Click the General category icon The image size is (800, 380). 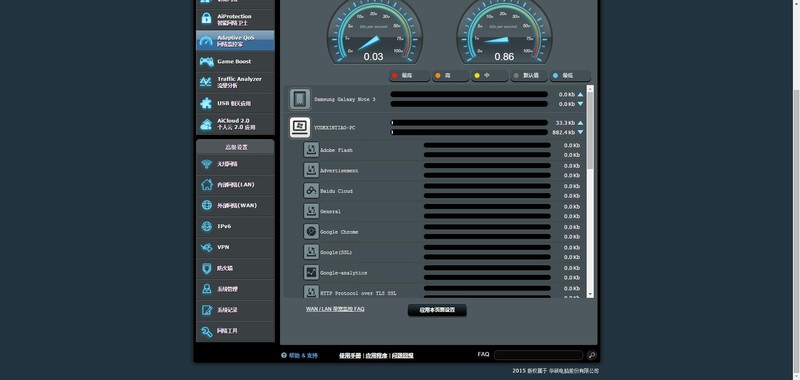(311, 211)
